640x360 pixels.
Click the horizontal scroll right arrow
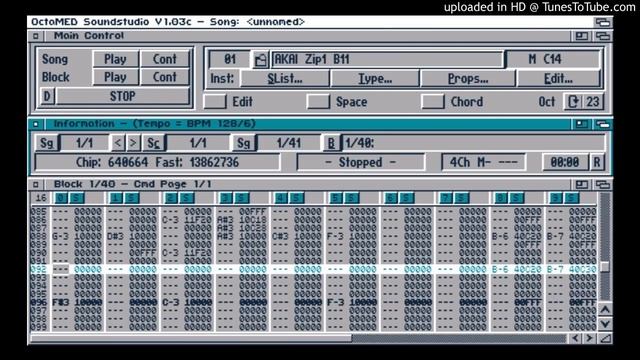point(589,338)
